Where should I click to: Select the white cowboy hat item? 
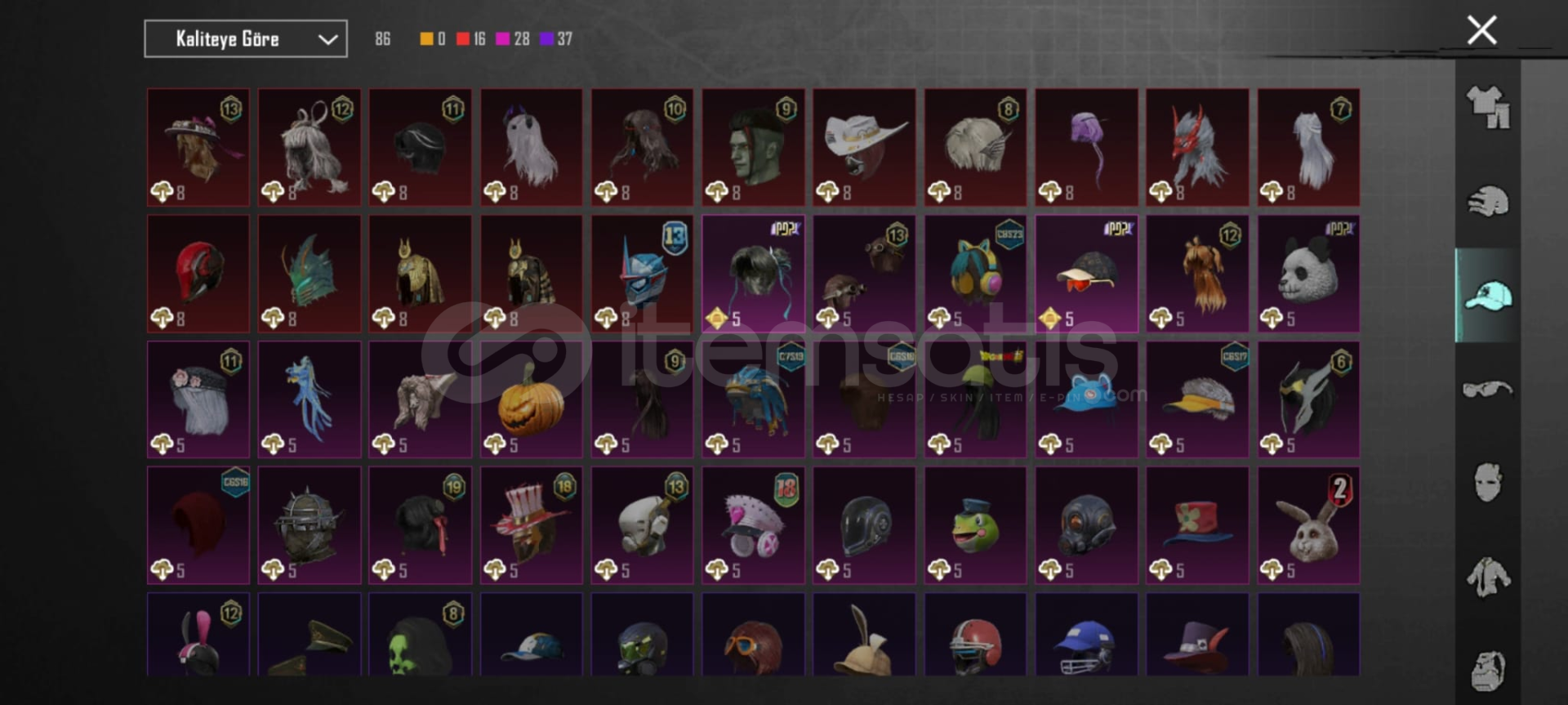[864, 147]
